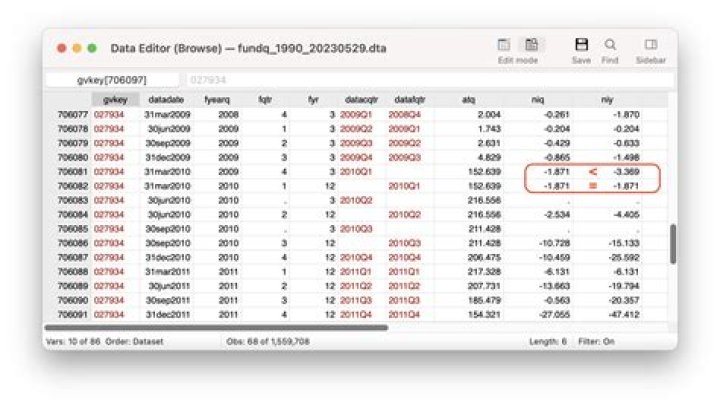This screenshot has height=406, width=720.
Task: Select the atq column header
Action: pos(468,100)
